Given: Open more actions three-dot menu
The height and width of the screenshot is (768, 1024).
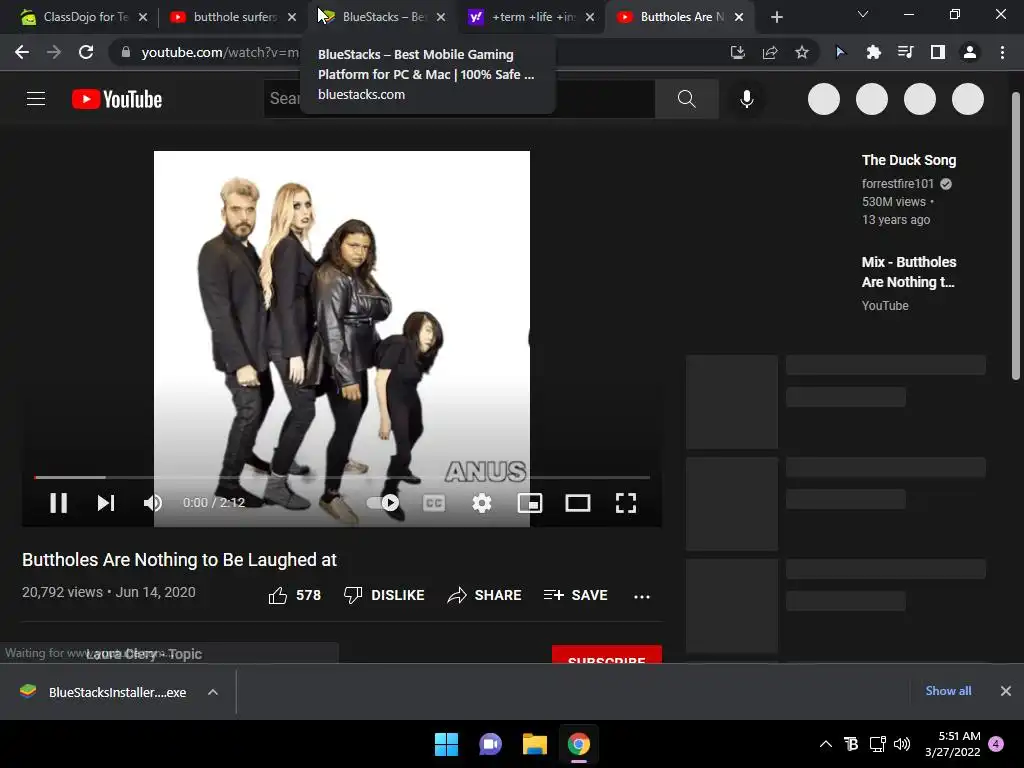Looking at the screenshot, I should click(x=642, y=596).
